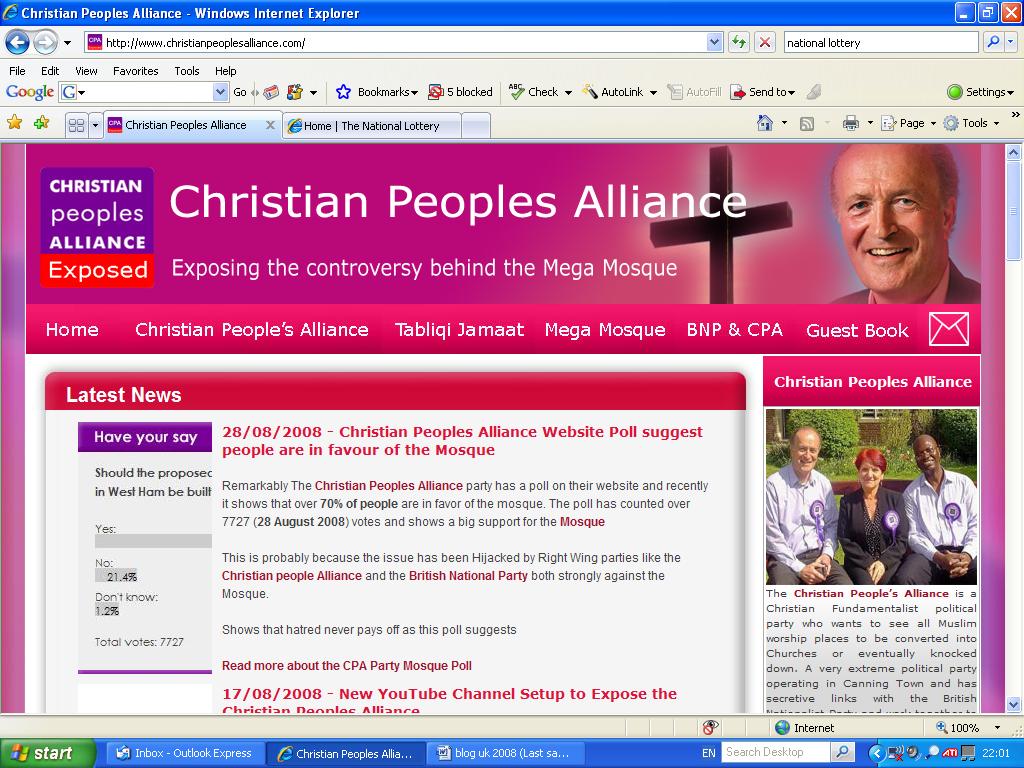This screenshot has height=768, width=1024.
Task: Open the Page menu dropdown
Action: pos(910,123)
